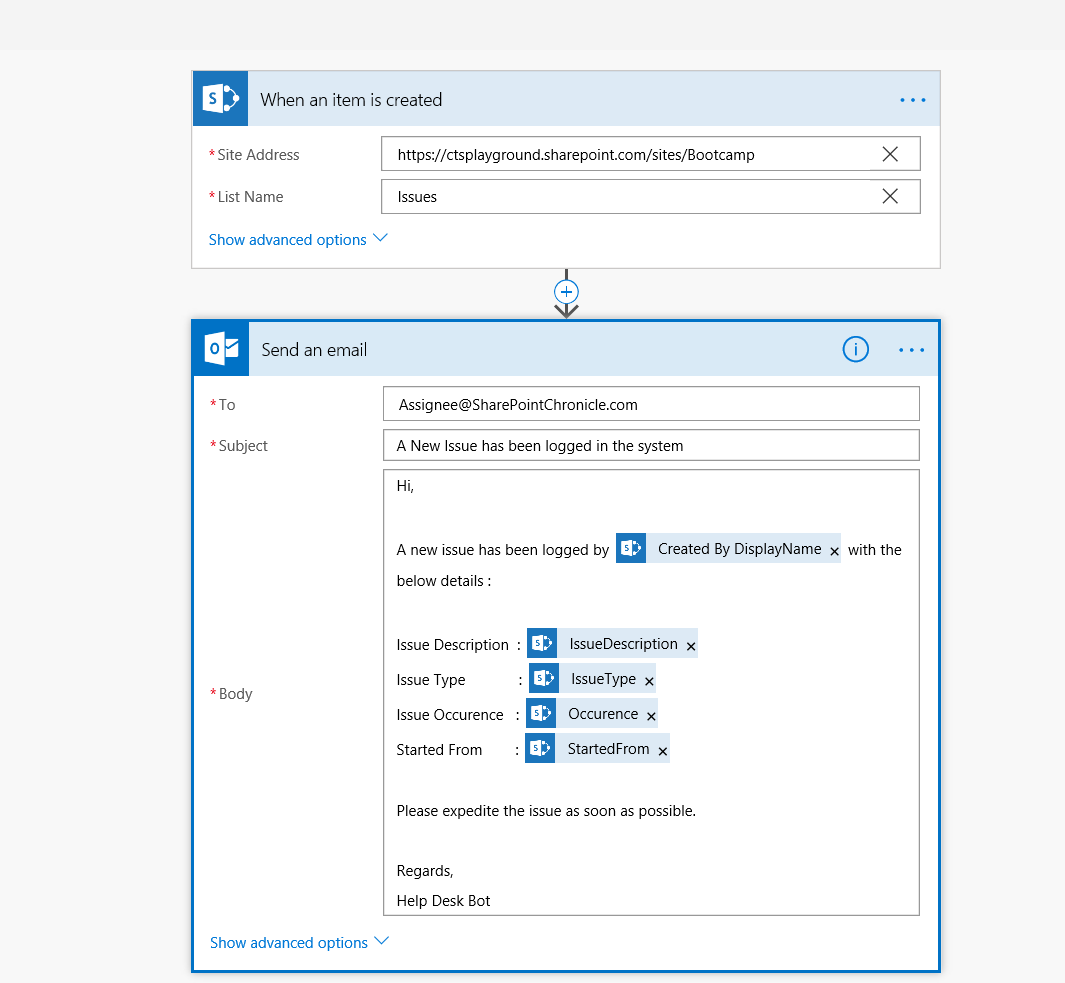Viewport: 1065px width, 983px height.
Task: Click the 'Regards,' line in body
Action: point(425,872)
